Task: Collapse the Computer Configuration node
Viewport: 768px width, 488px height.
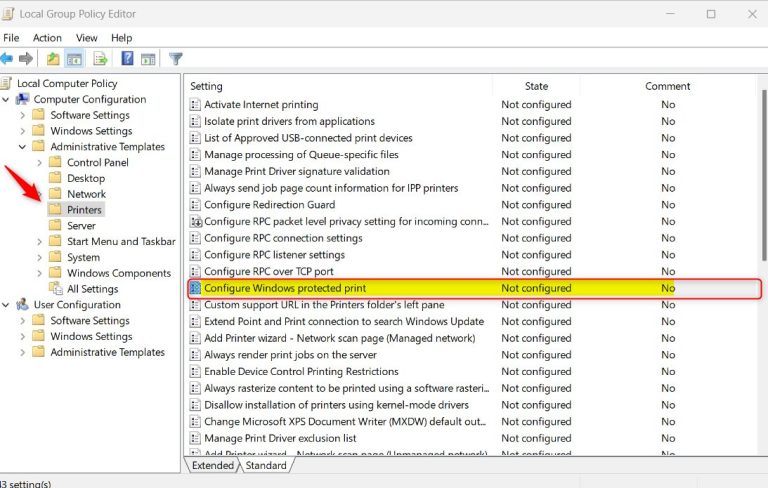Action: 7,100
